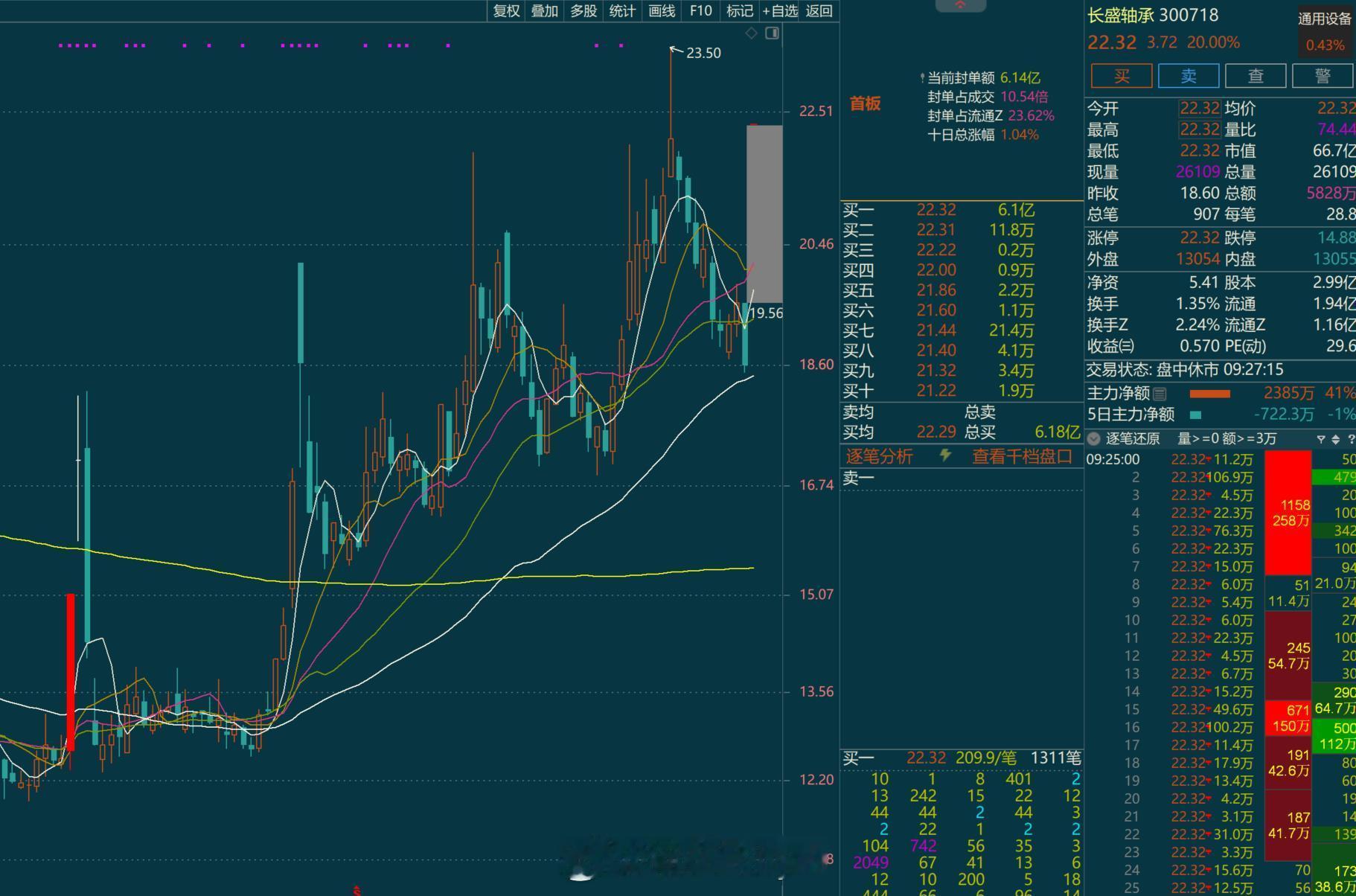This screenshot has height=896, width=1356.
Task: Click the 昨收 18.60 value
Action: [x=1200, y=193]
